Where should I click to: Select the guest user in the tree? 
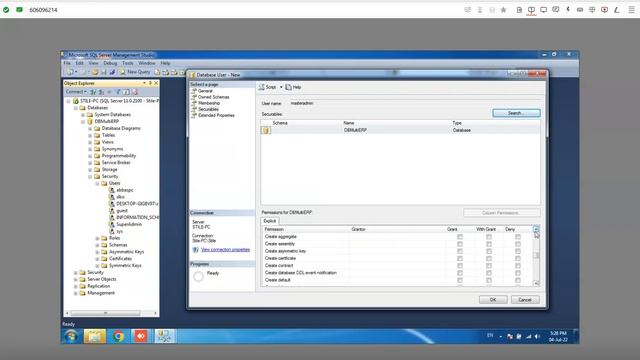[x=122, y=211]
